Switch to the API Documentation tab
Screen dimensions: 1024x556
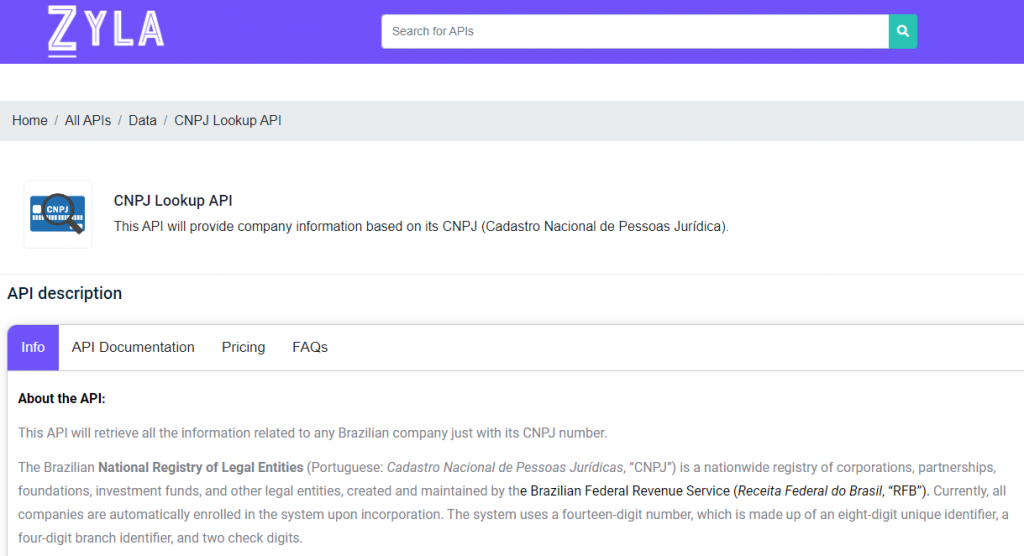(x=133, y=347)
